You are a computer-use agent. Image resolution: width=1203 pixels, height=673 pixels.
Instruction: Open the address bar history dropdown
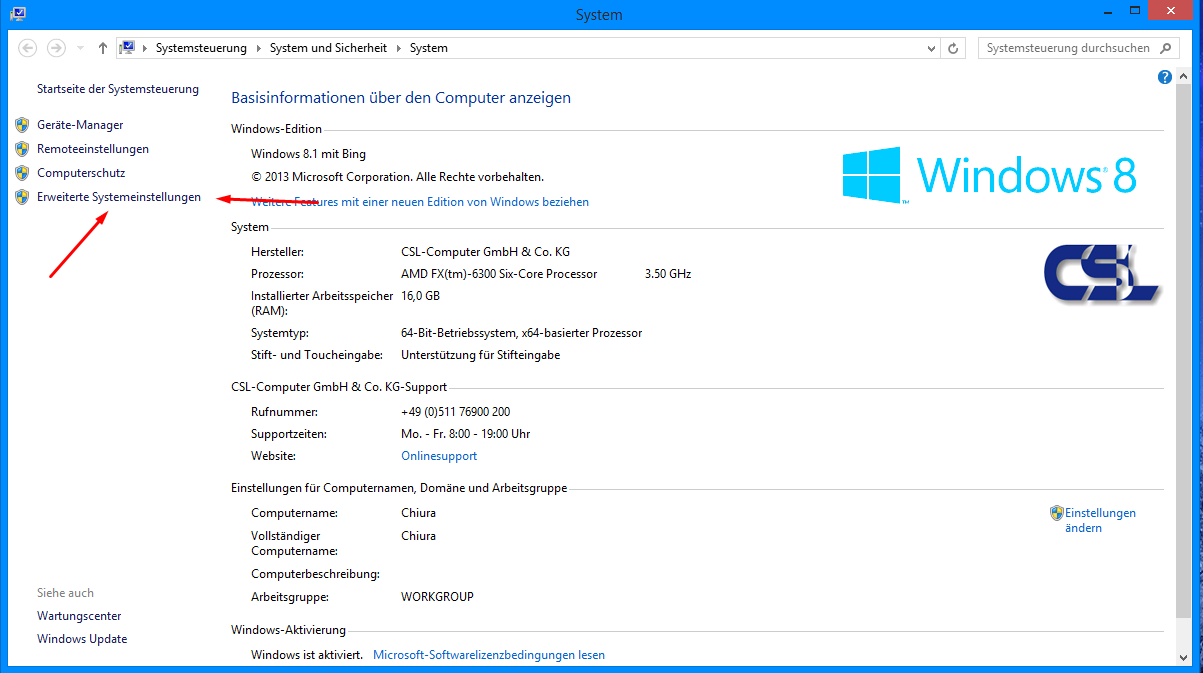pos(932,48)
